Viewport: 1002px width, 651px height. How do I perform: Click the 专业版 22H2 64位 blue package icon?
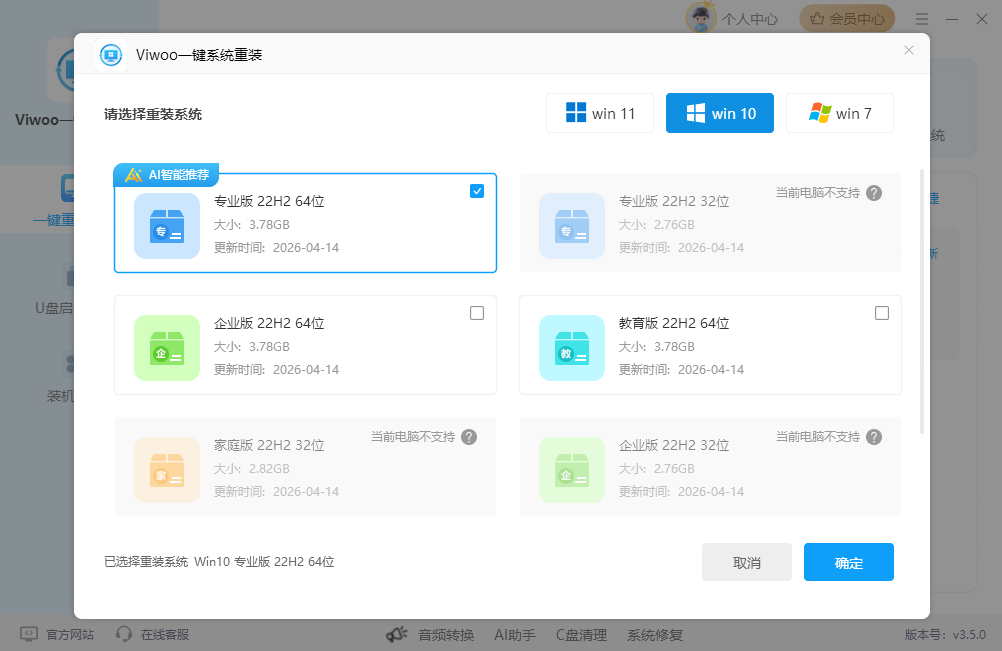pyautogui.click(x=167, y=226)
